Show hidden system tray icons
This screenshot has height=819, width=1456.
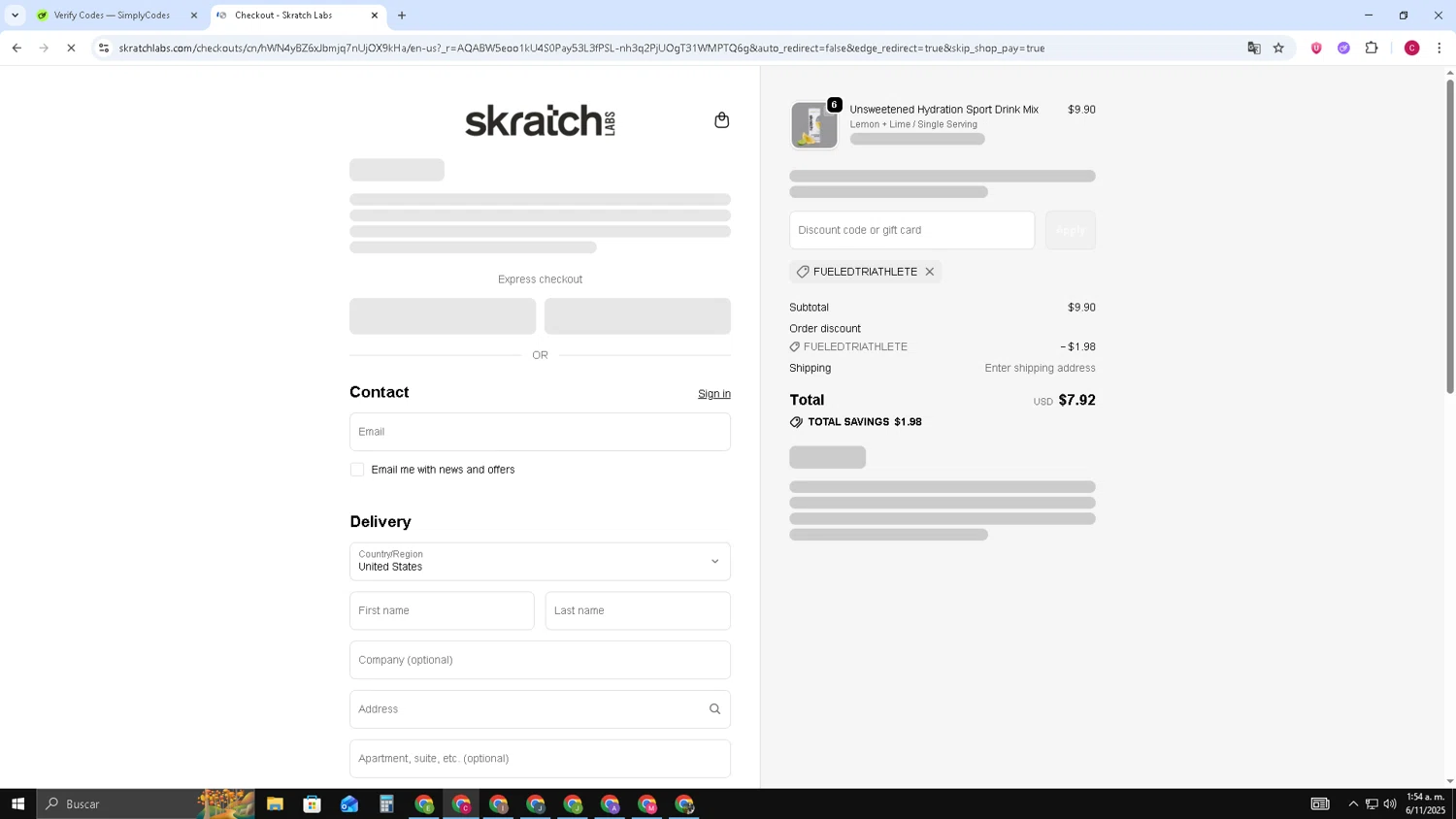coord(1353,803)
